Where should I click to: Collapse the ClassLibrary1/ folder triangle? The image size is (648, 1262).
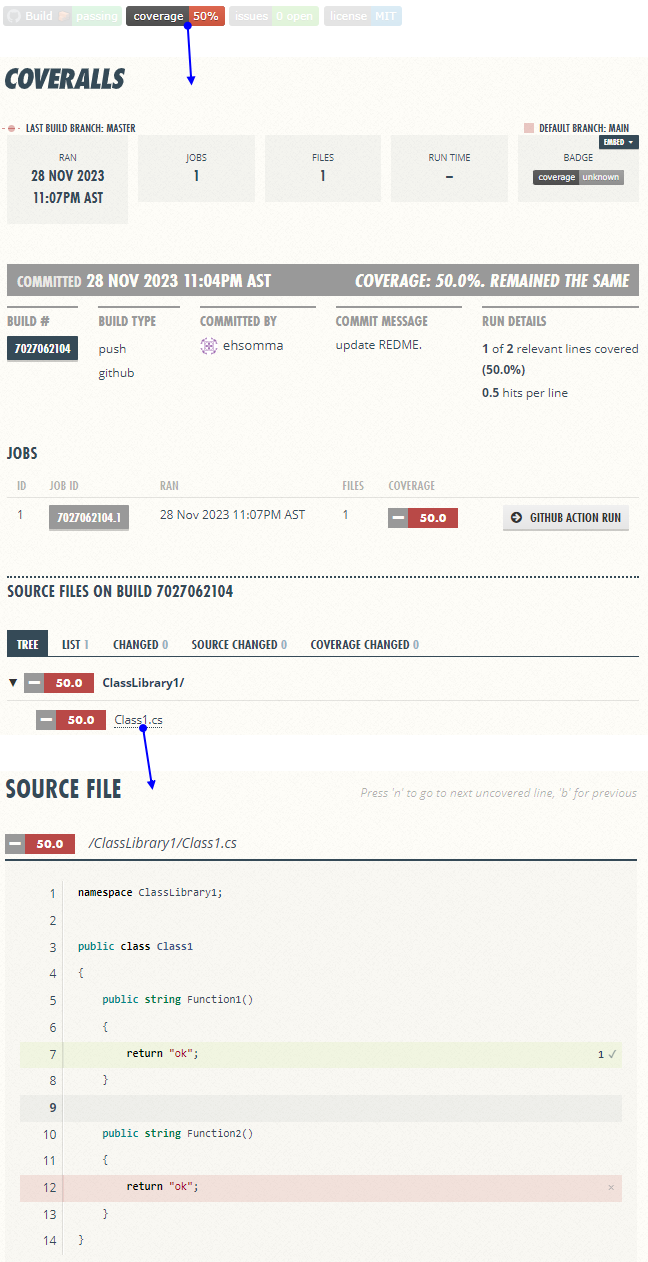pyautogui.click(x=13, y=683)
